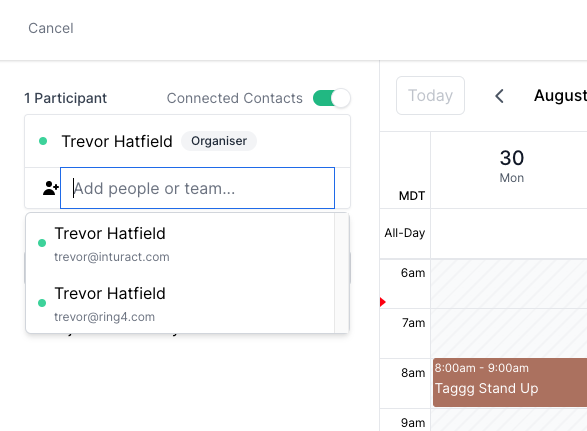Click green status dot beside Organiser Trevor Hatfield
Screen dimensions: 587x431
click(43, 141)
